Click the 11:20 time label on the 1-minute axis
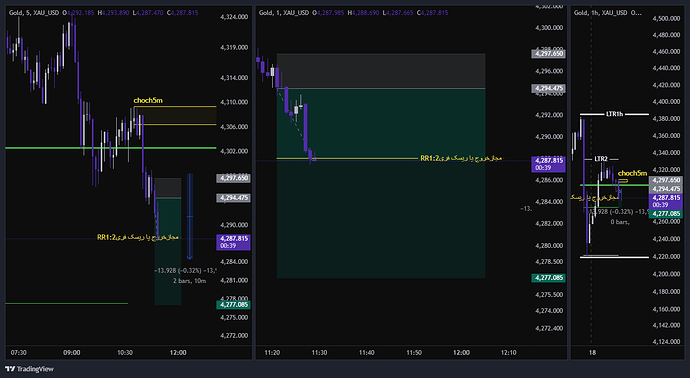This screenshot has width=690, height=378. pos(272,353)
